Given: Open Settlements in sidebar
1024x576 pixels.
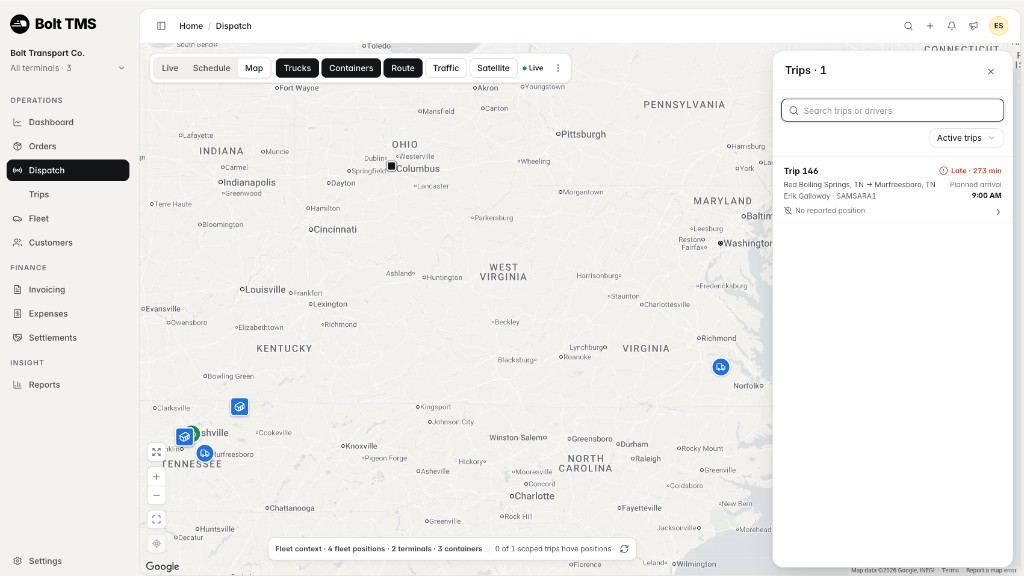Looking at the screenshot, I should [x=68, y=338].
